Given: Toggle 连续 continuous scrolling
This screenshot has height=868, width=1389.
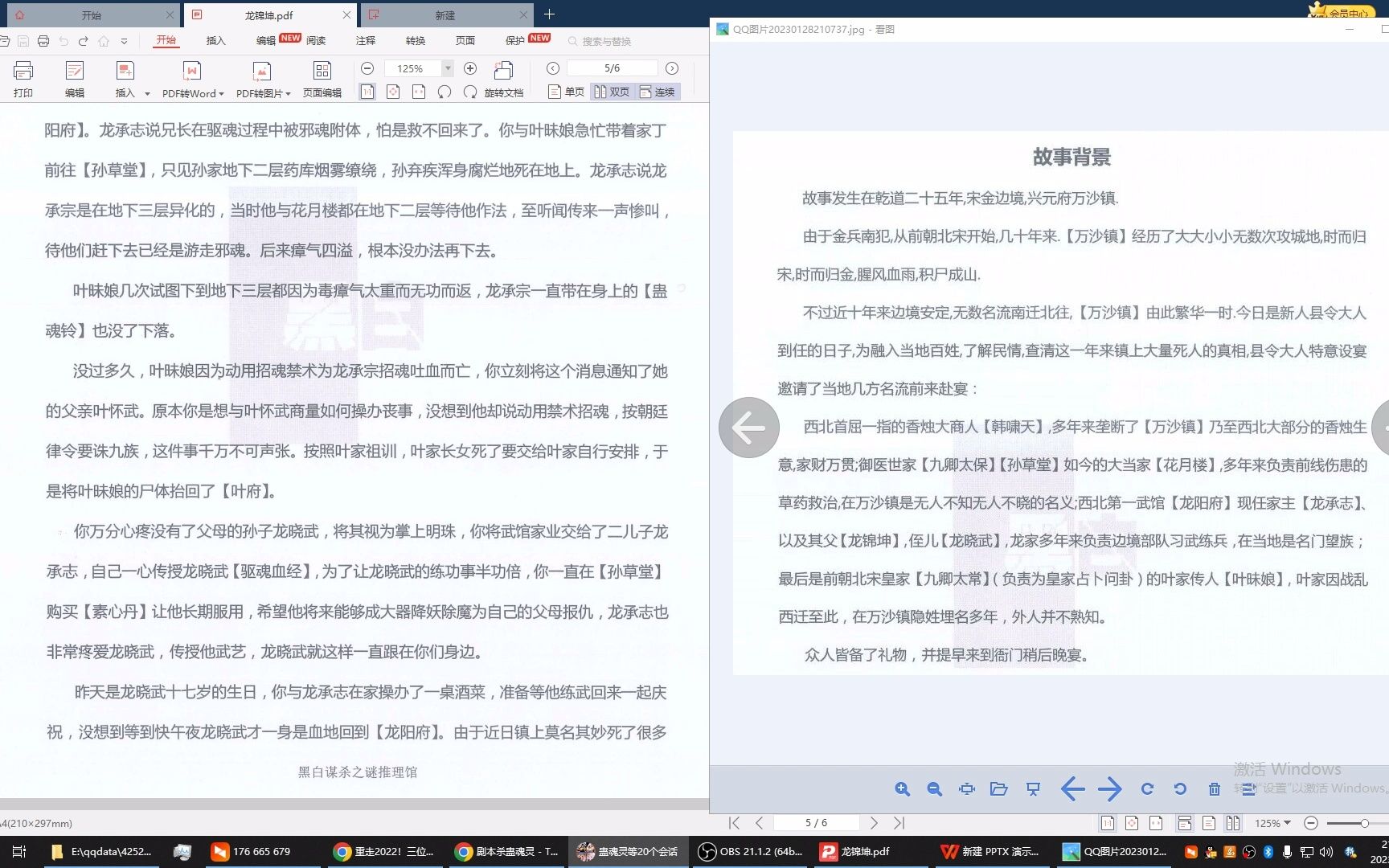Looking at the screenshot, I should pos(658,92).
